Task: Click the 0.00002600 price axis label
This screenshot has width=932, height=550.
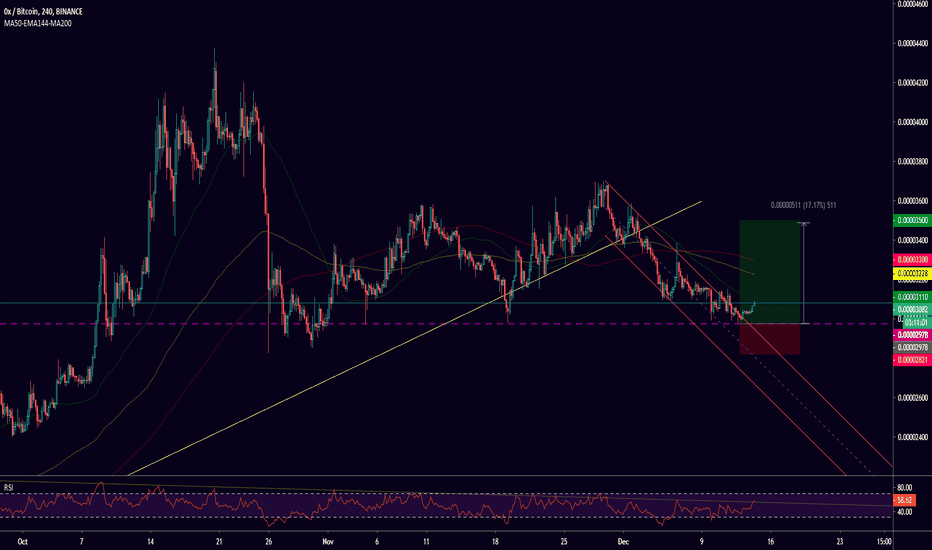Action: tap(913, 398)
